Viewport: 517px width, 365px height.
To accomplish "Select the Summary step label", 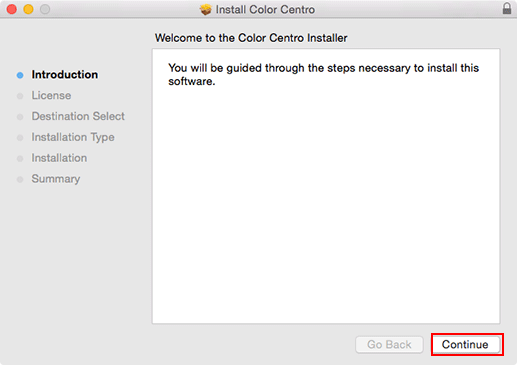I will [x=56, y=179].
